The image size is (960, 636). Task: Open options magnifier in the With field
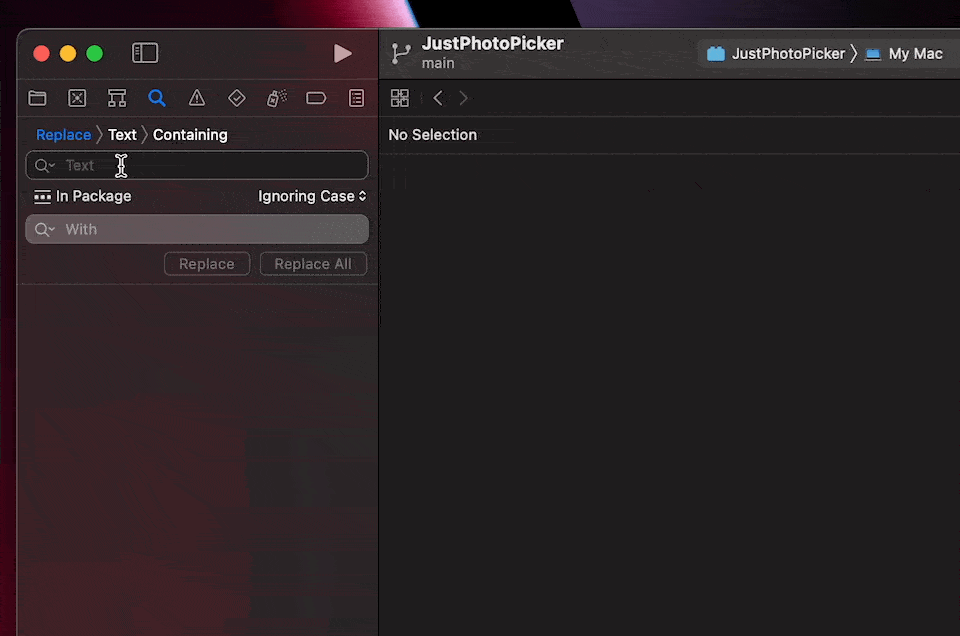(45, 230)
